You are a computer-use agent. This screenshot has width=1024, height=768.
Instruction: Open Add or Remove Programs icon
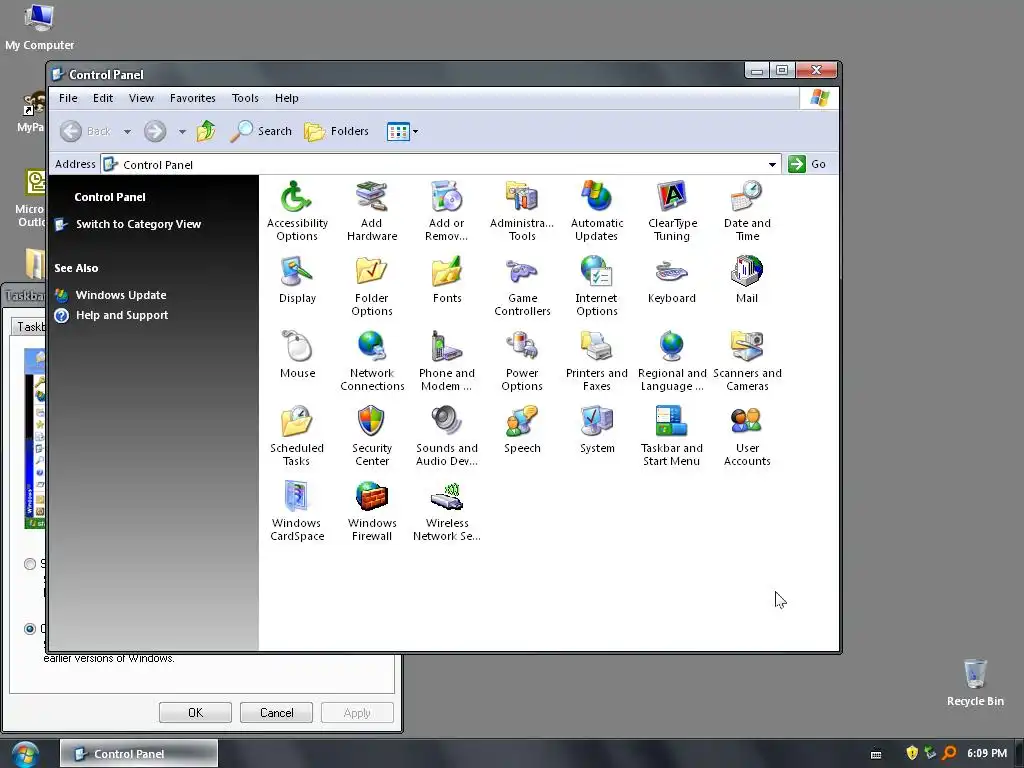point(447,210)
